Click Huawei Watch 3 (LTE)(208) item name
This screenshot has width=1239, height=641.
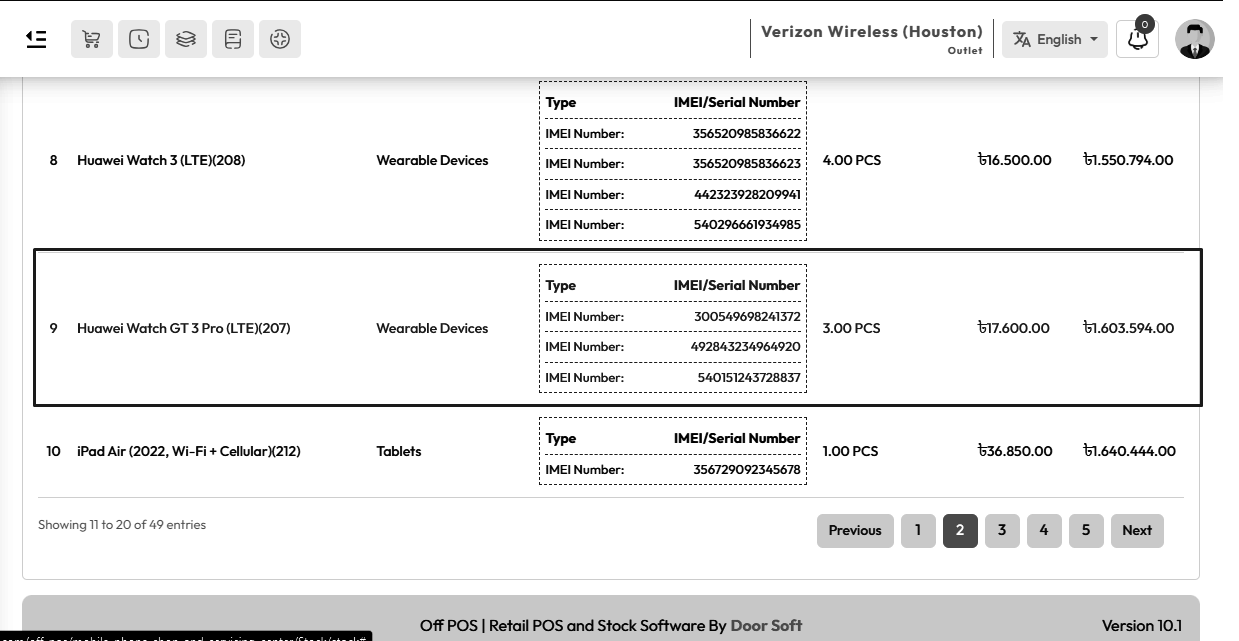[x=161, y=160]
